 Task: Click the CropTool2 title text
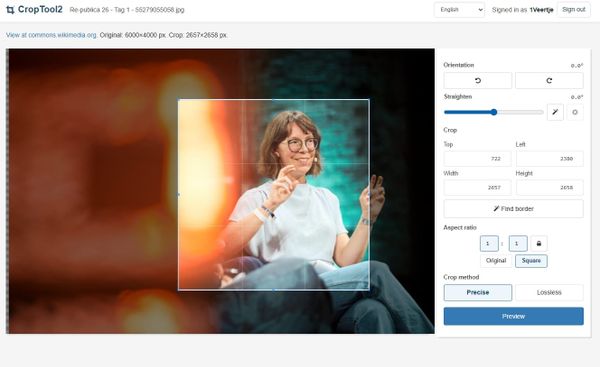coord(40,10)
